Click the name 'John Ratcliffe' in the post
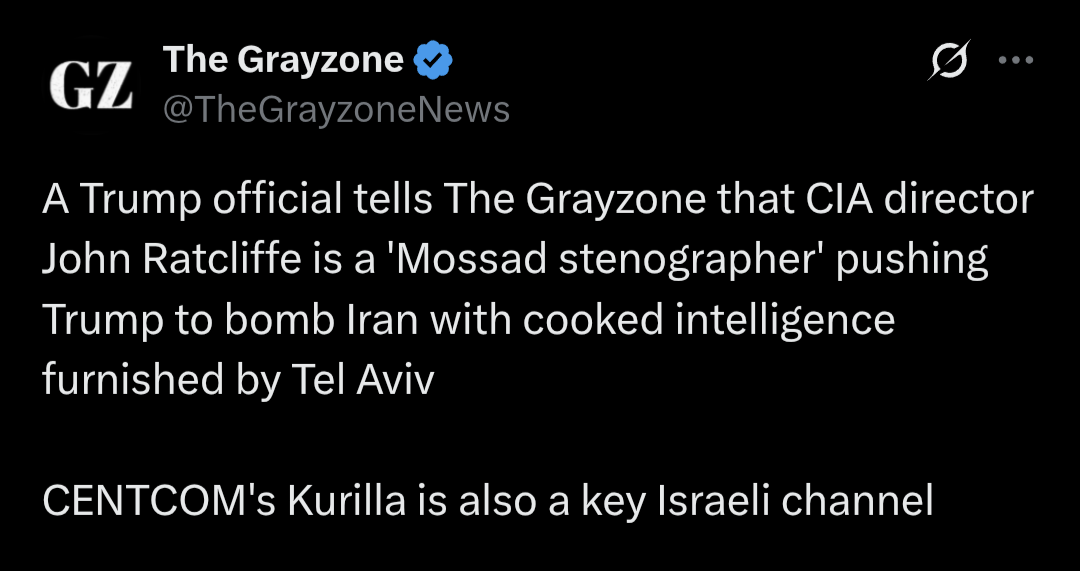 172,260
